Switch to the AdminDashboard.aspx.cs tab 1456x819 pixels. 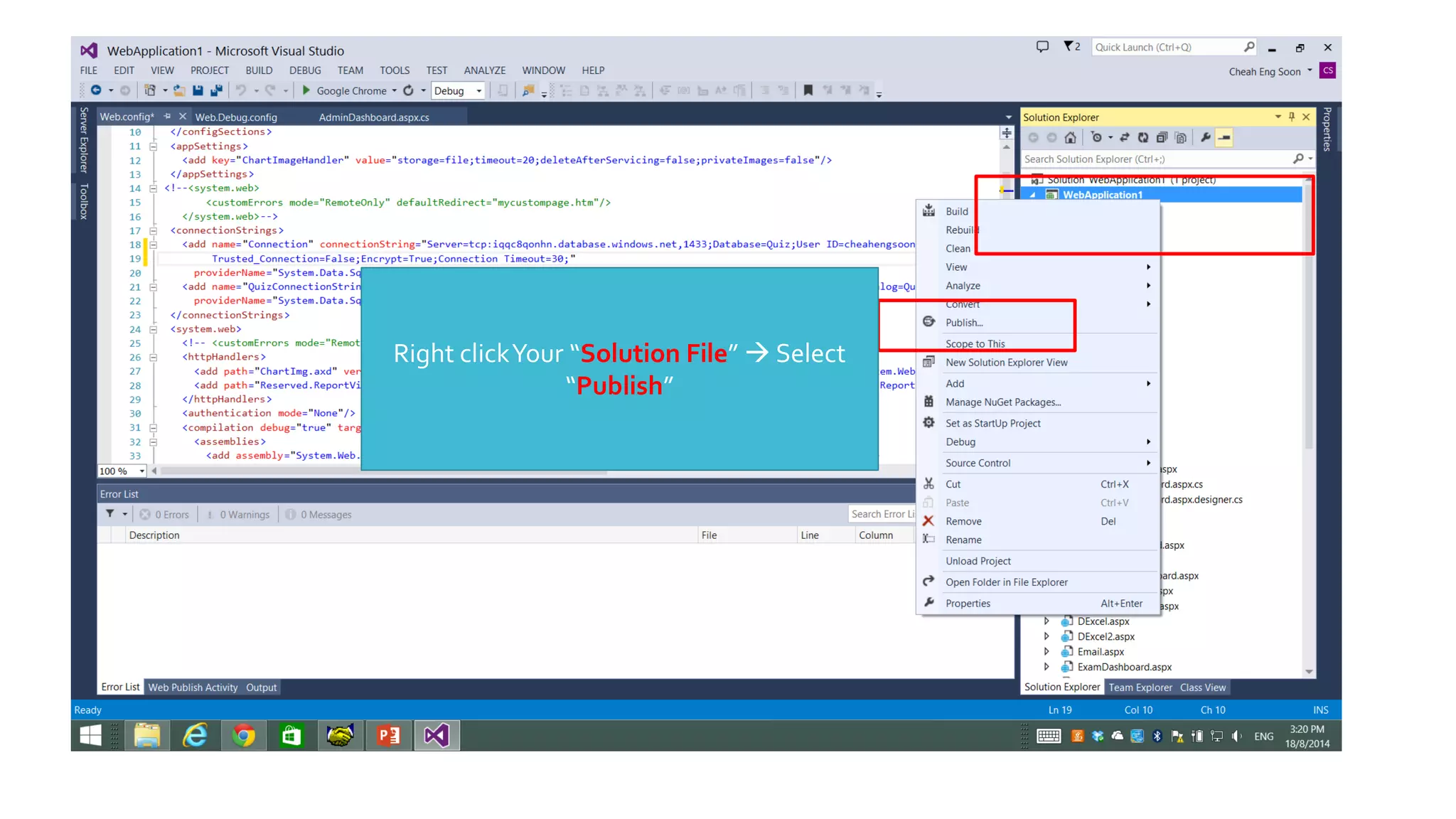point(374,117)
